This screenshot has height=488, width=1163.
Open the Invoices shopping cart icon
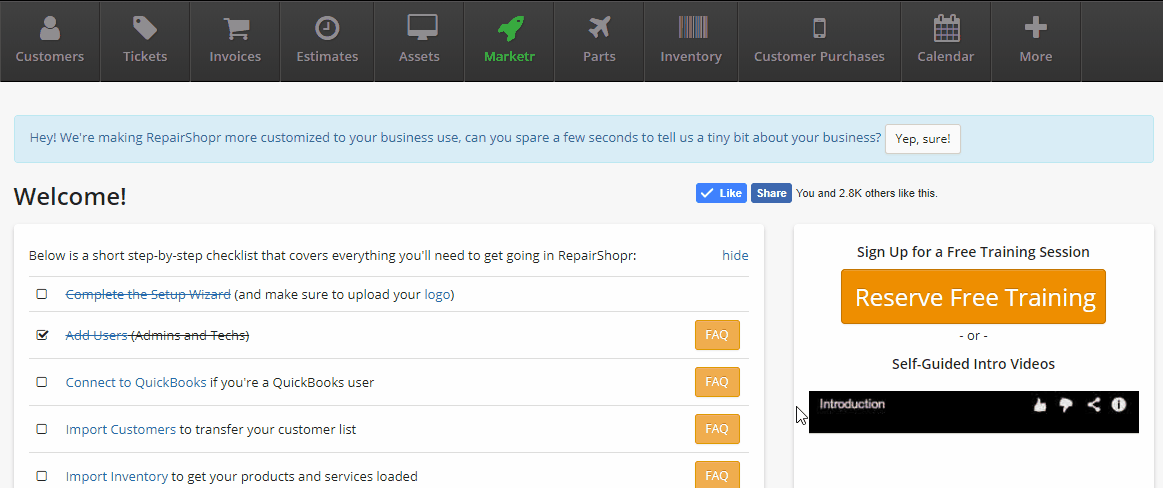click(235, 28)
